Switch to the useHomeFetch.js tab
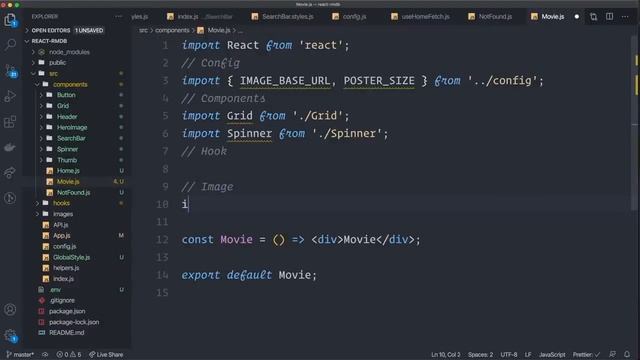The height and width of the screenshot is (360, 640). [x=420, y=17]
